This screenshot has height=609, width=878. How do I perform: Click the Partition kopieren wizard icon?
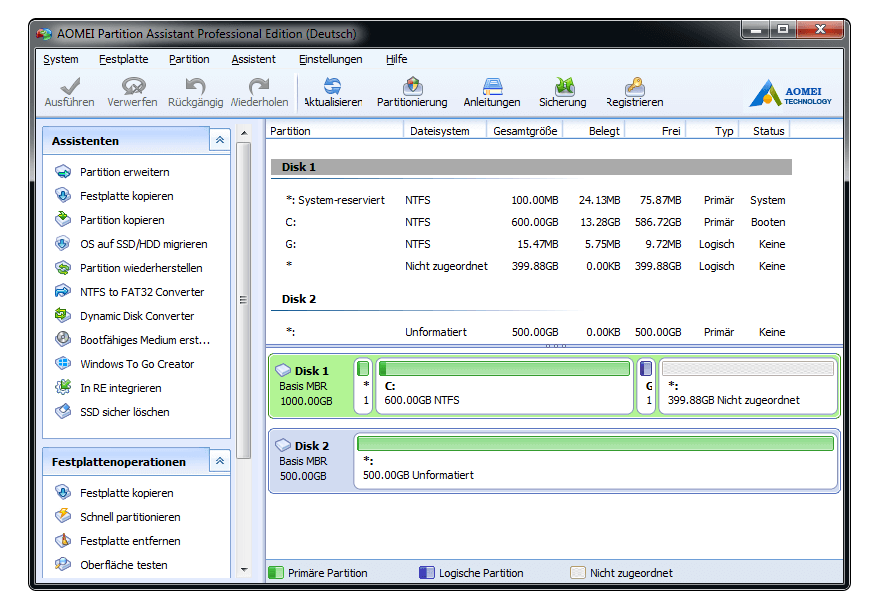[63, 219]
